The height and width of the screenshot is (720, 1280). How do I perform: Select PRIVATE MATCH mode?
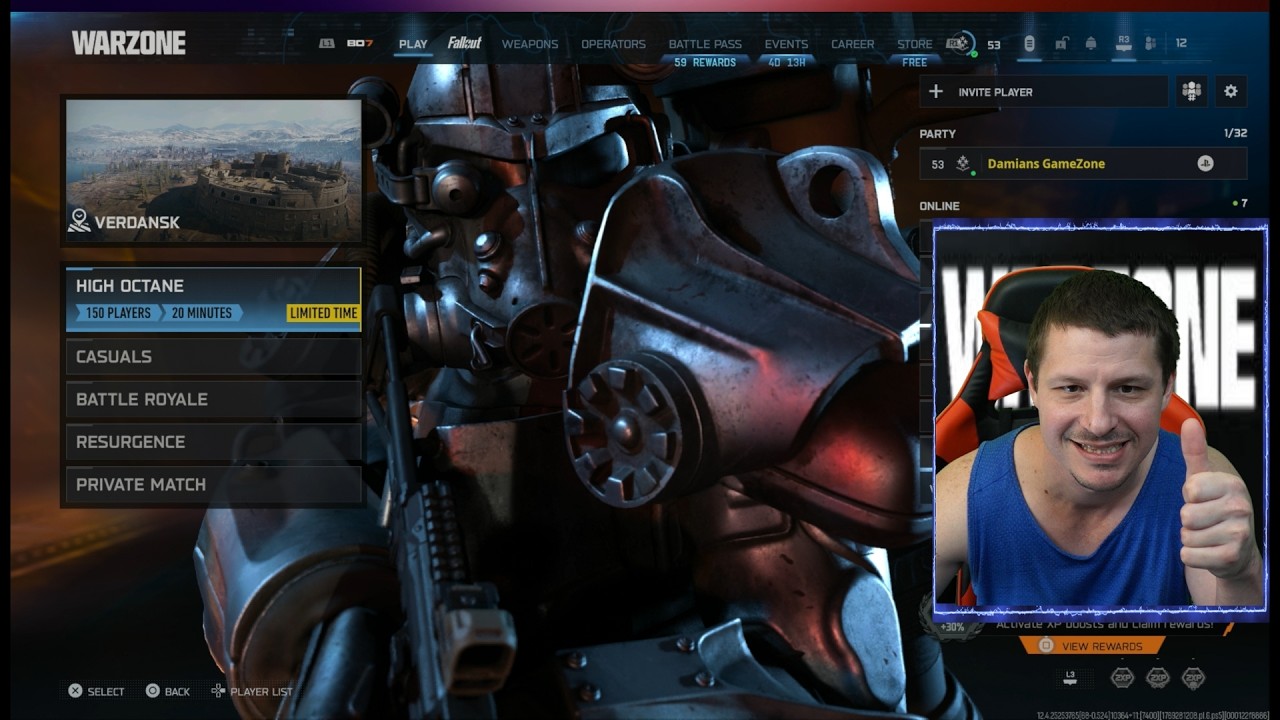point(213,484)
